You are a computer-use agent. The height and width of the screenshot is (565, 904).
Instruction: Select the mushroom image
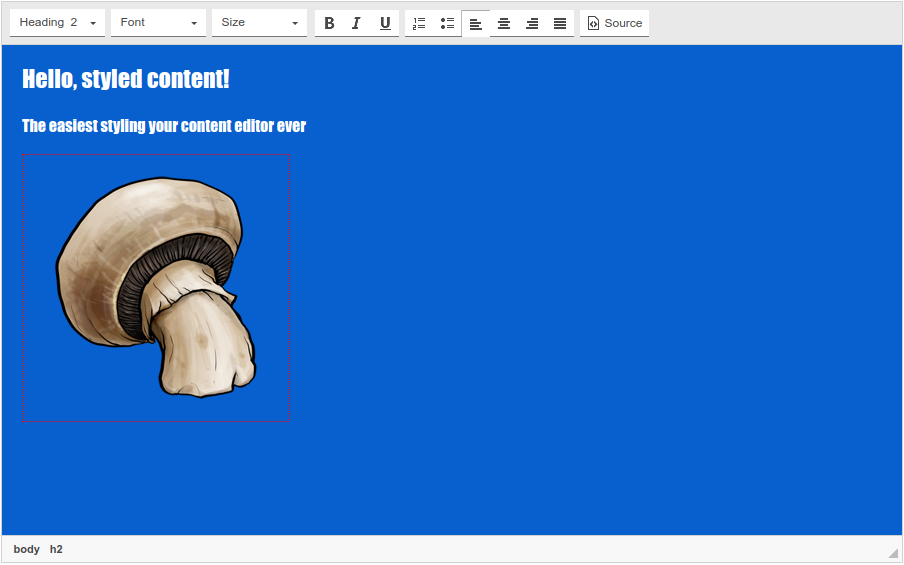click(155, 287)
